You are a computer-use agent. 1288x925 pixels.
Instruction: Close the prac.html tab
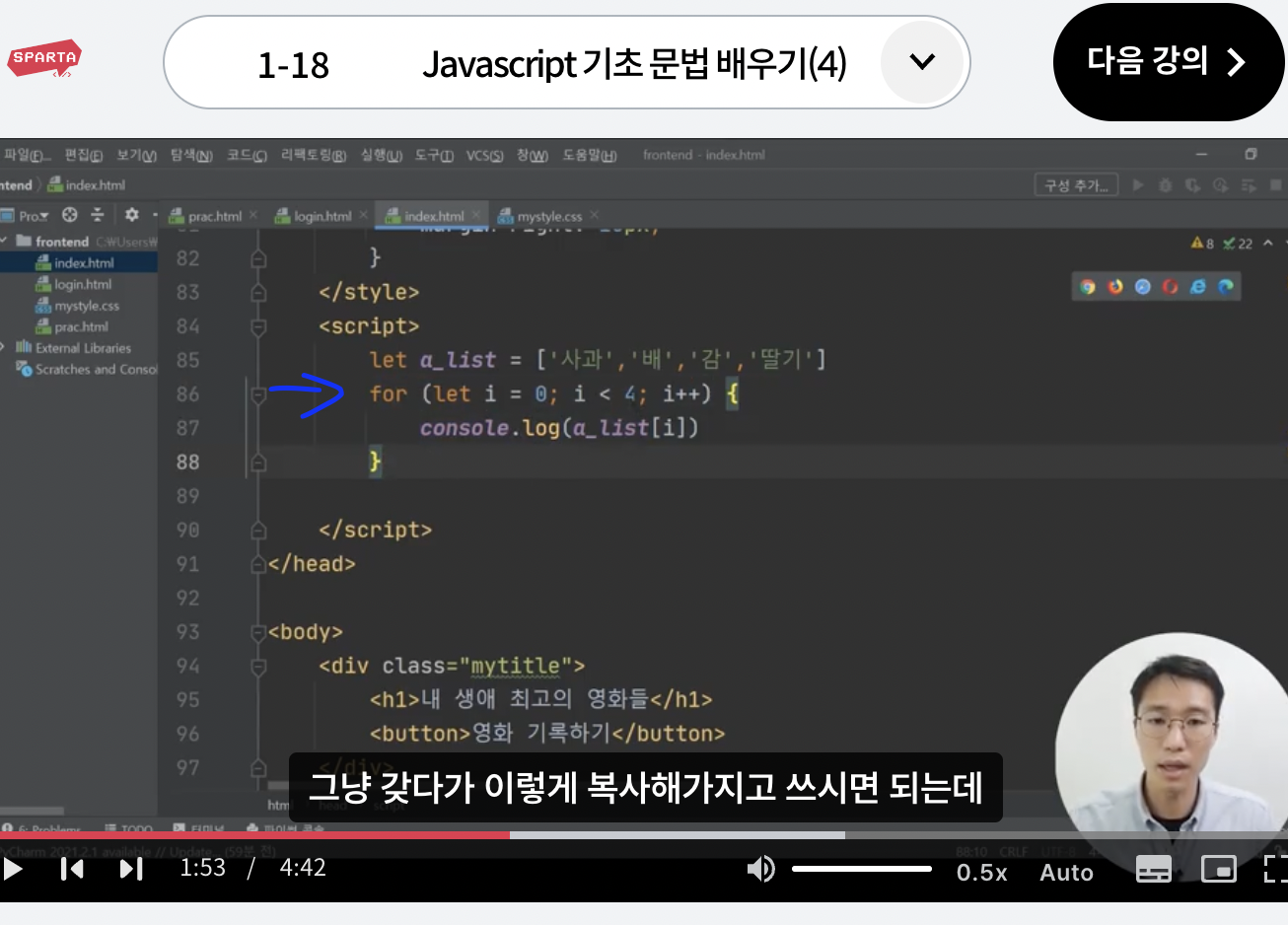[253, 215]
